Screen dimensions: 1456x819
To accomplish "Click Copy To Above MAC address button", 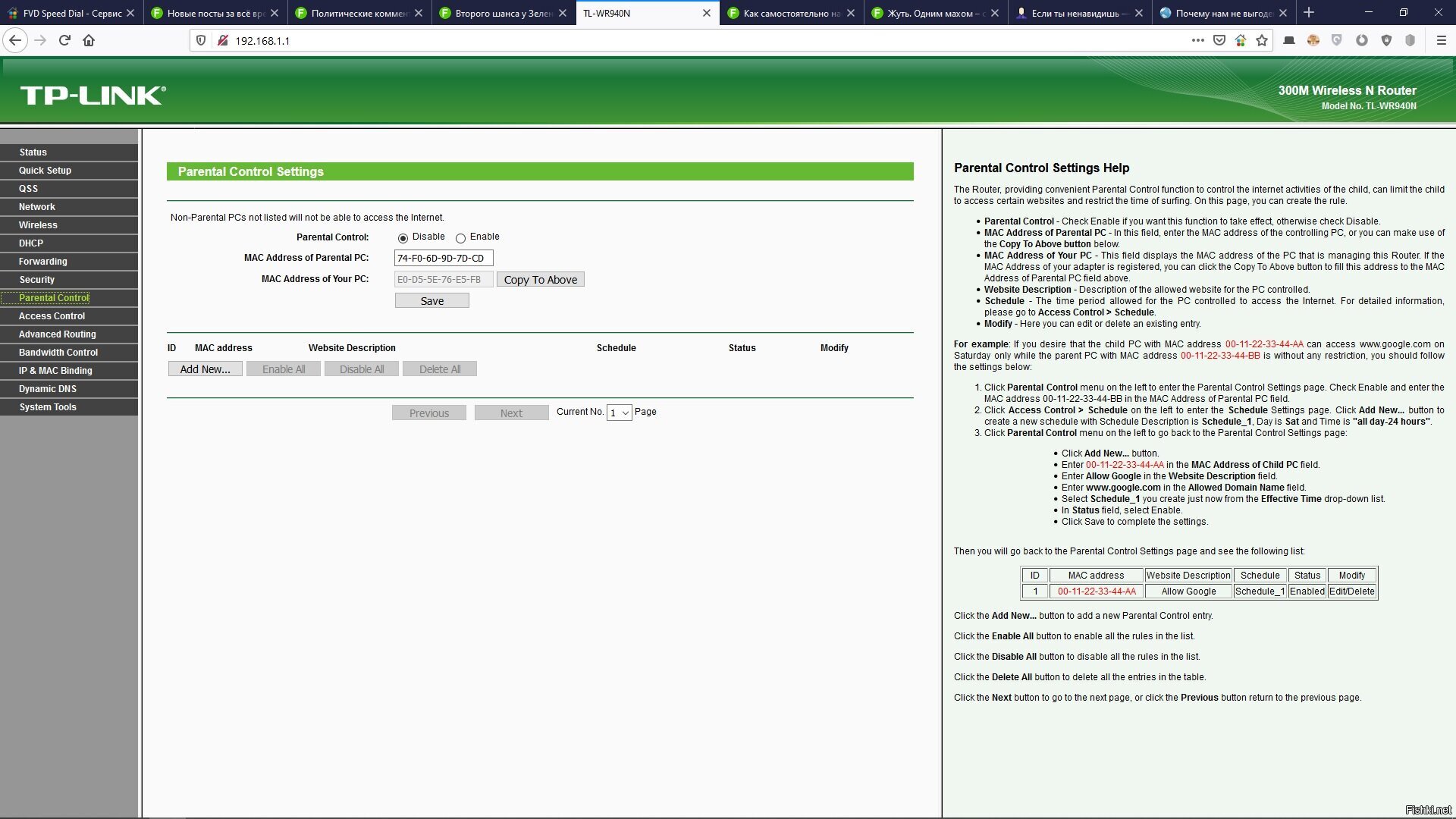I will (540, 279).
